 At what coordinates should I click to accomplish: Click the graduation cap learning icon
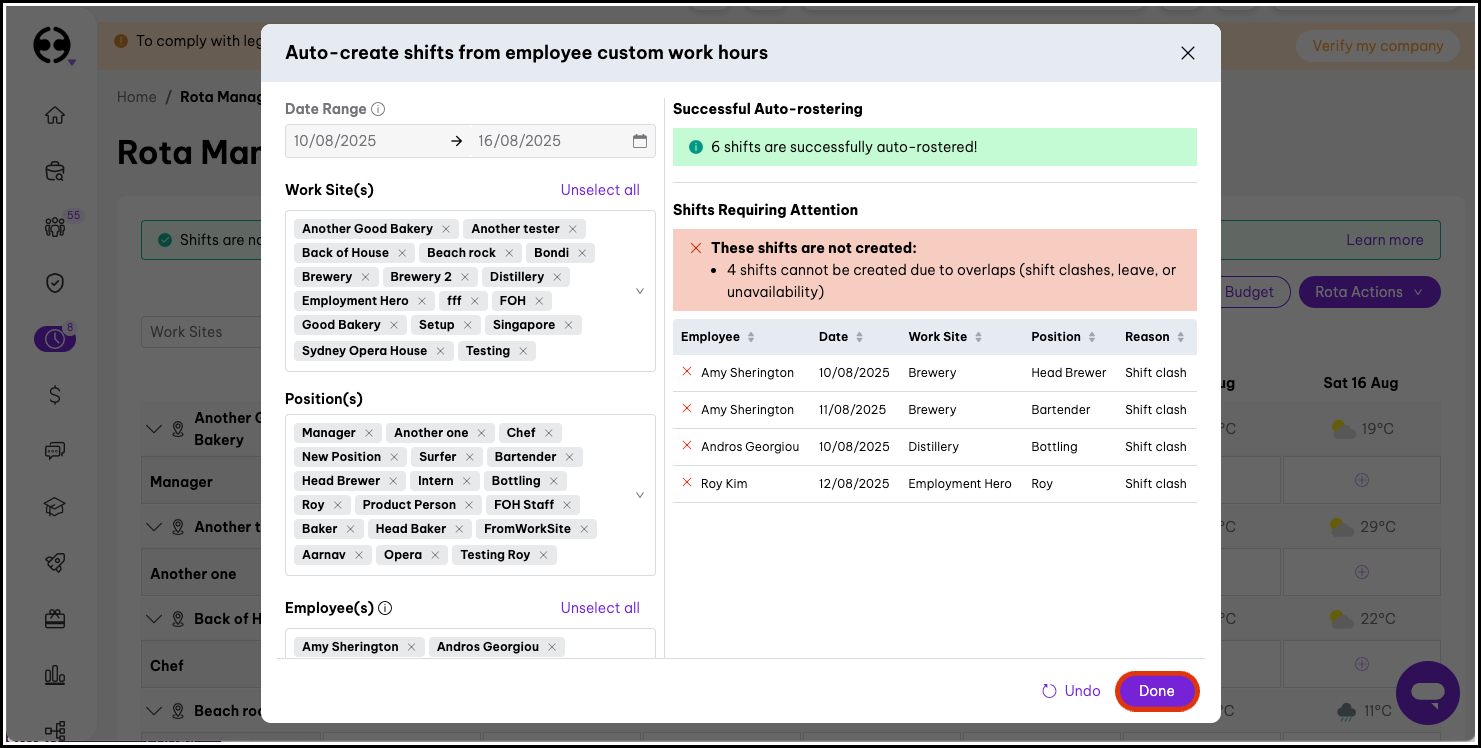coord(55,507)
